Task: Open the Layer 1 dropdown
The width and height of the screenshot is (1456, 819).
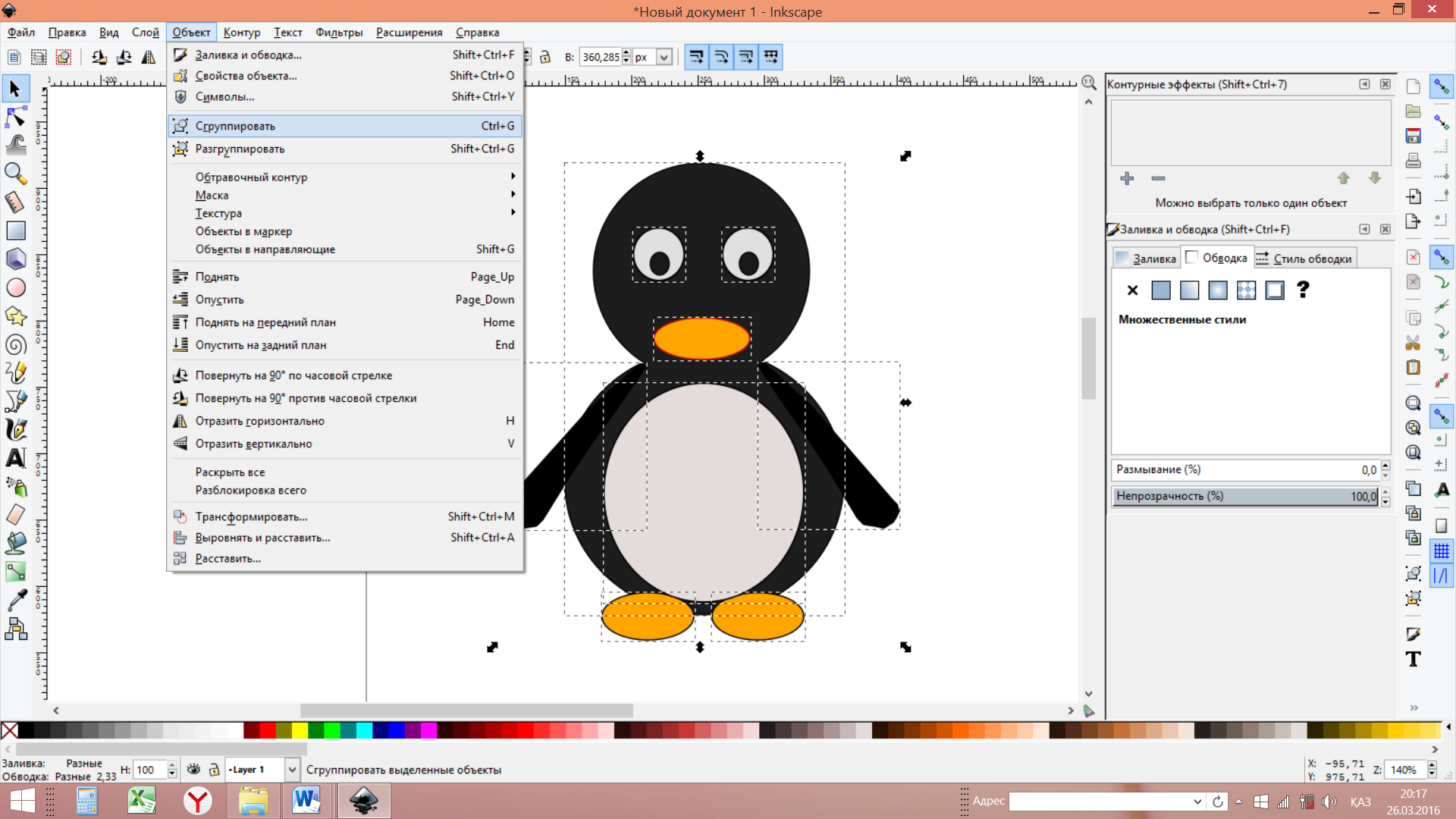Action: pyautogui.click(x=291, y=770)
